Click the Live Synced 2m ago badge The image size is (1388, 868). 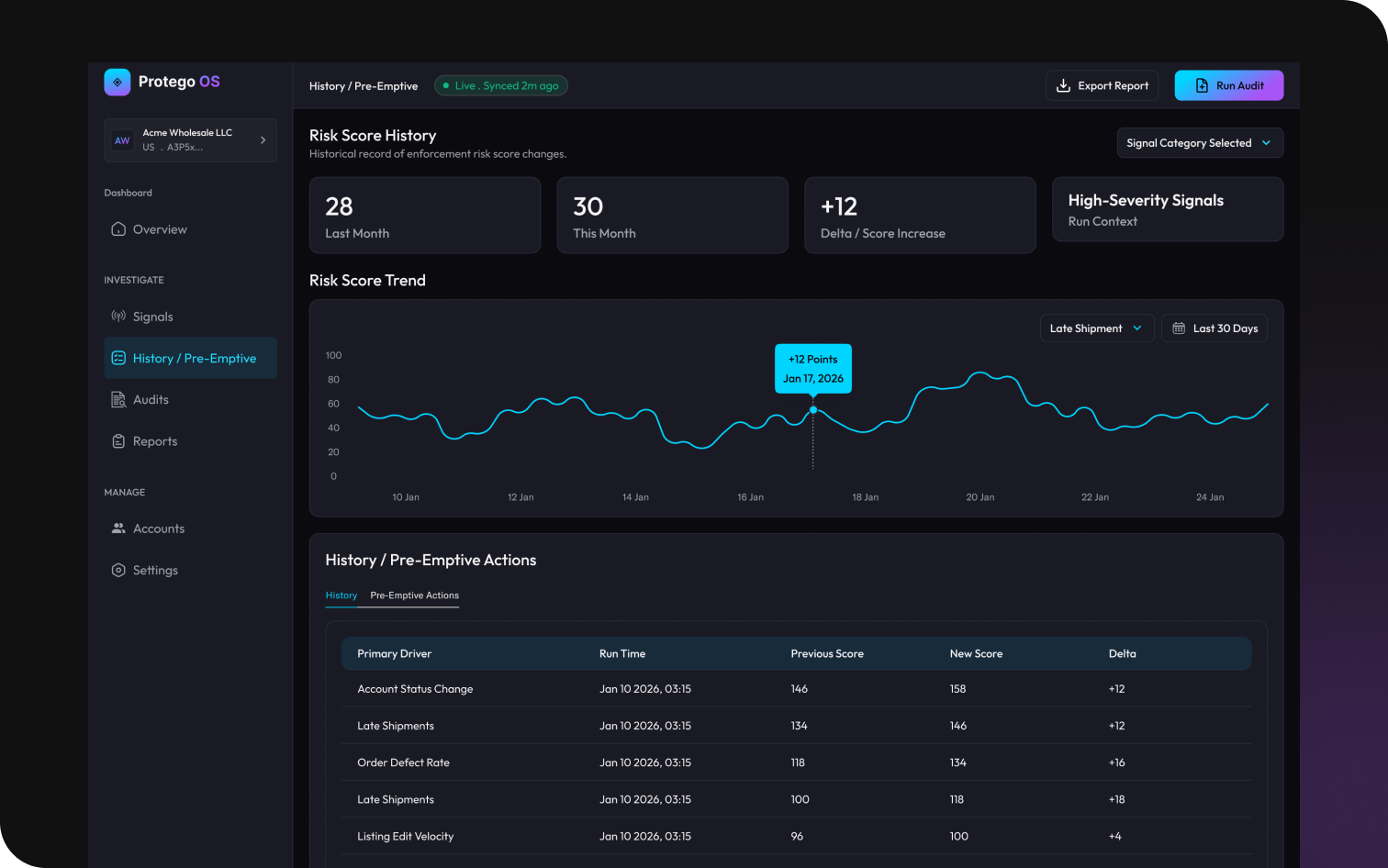coord(501,85)
